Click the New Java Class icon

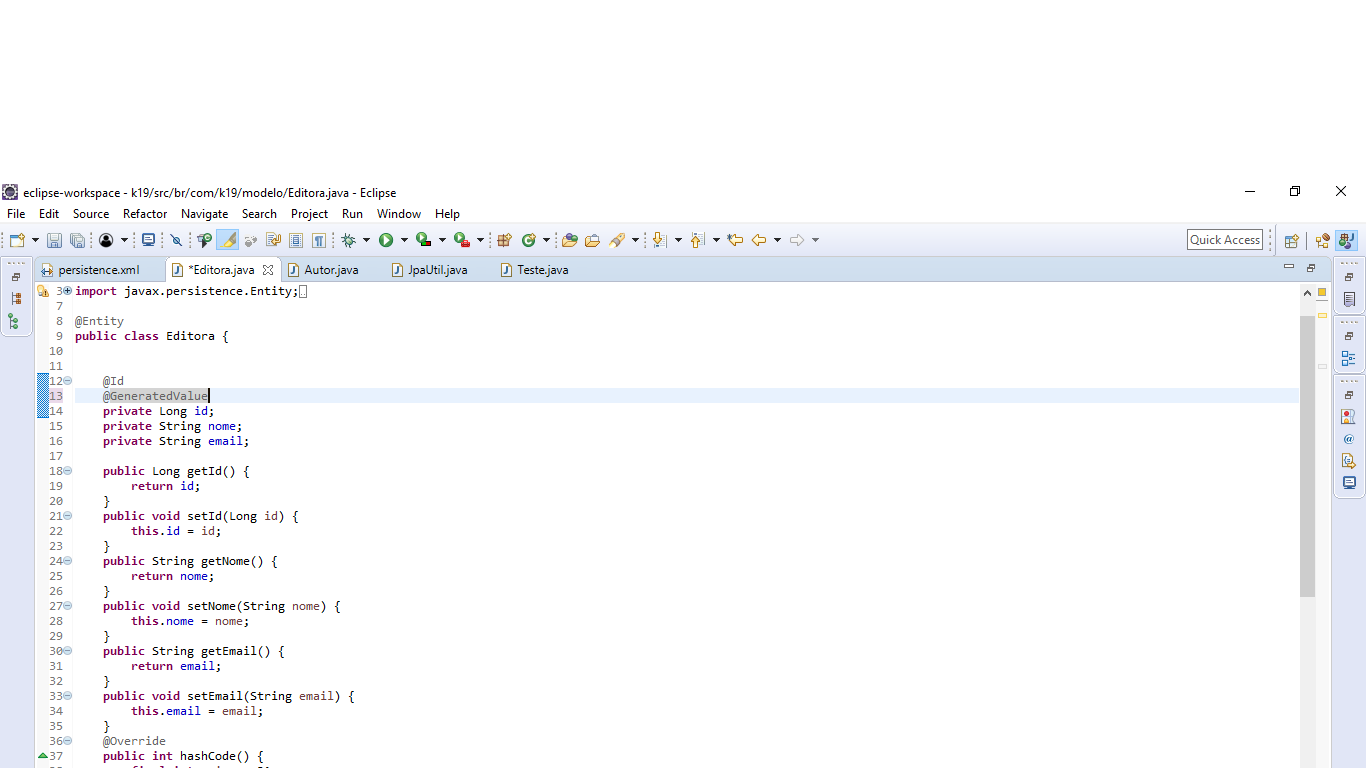pos(529,240)
